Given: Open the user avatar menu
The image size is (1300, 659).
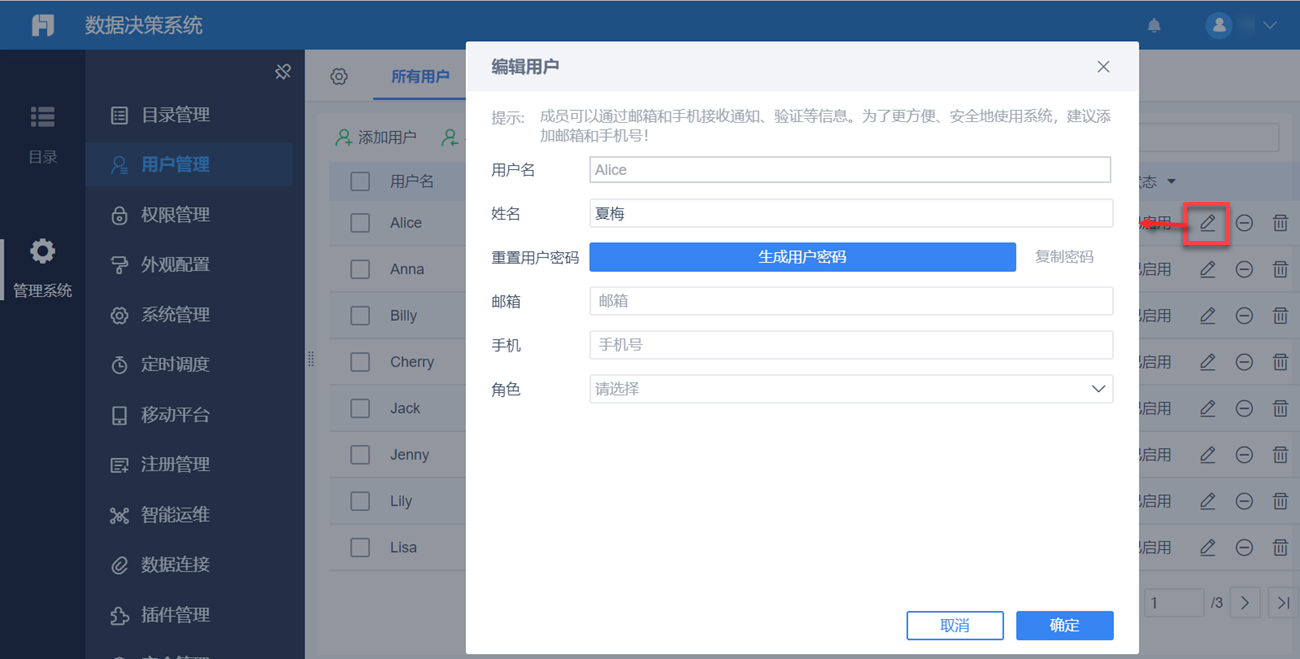Looking at the screenshot, I should 1218,25.
